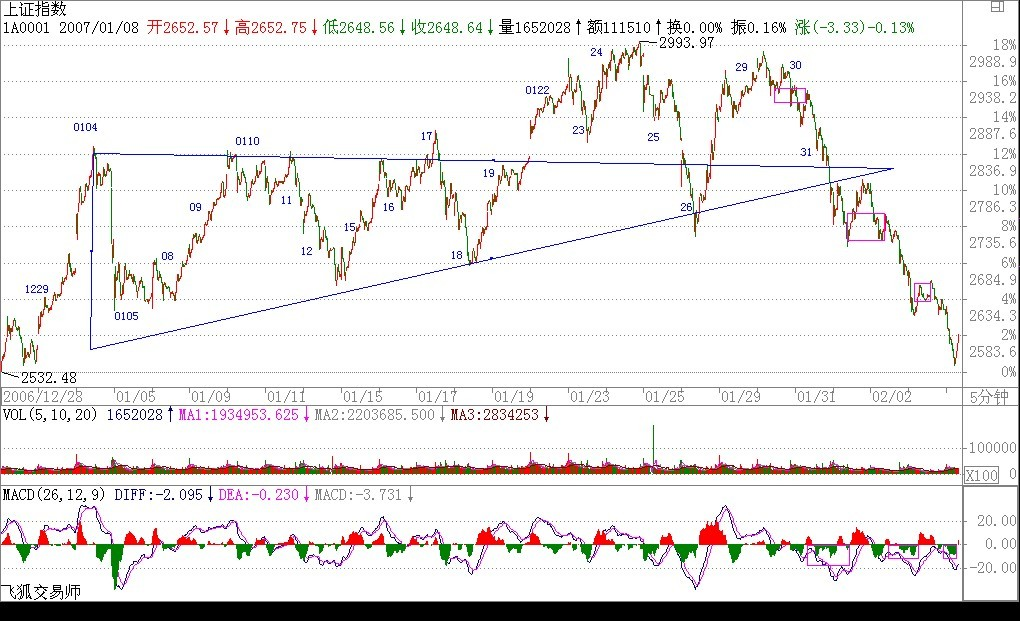This screenshot has width=1020, height=621.
Task: Select magenta rectangle near annotation 30
Action: pyautogui.click(x=789, y=95)
